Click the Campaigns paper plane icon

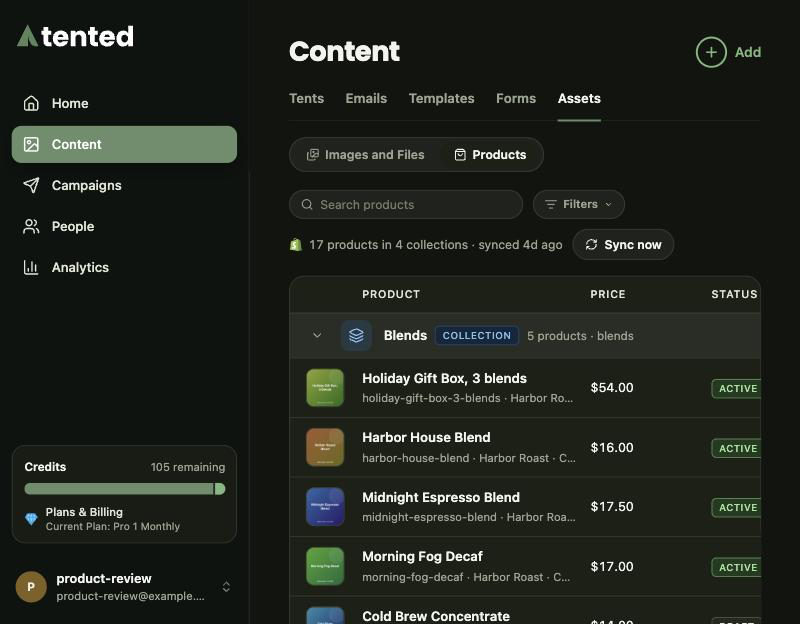tap(31, 185)
